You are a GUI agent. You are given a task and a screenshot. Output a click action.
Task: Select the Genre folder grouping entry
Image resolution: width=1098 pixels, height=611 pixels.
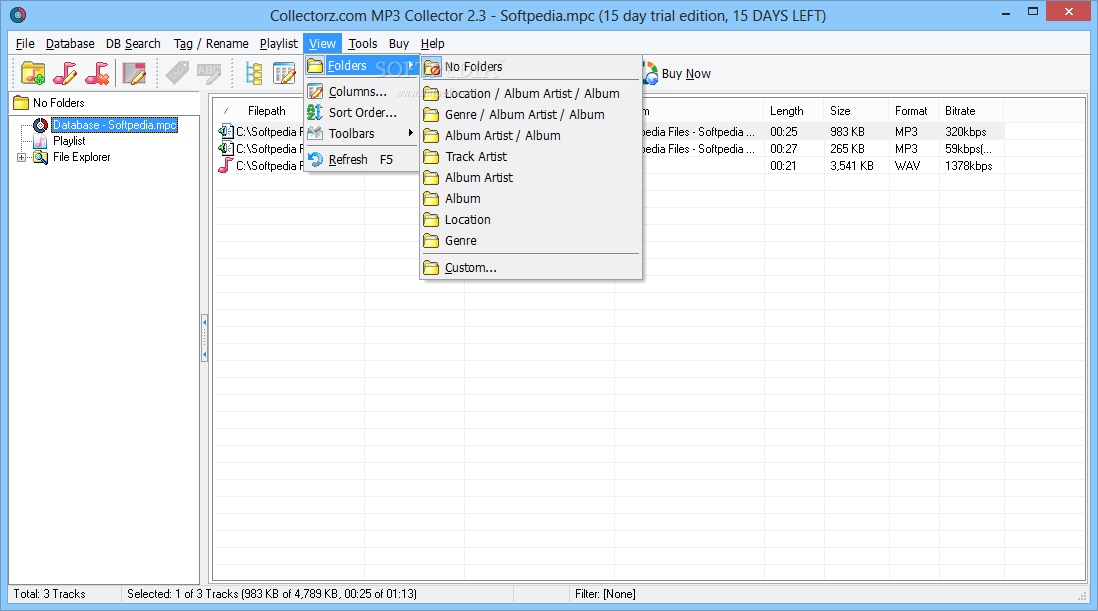click(x=531, y=241)
